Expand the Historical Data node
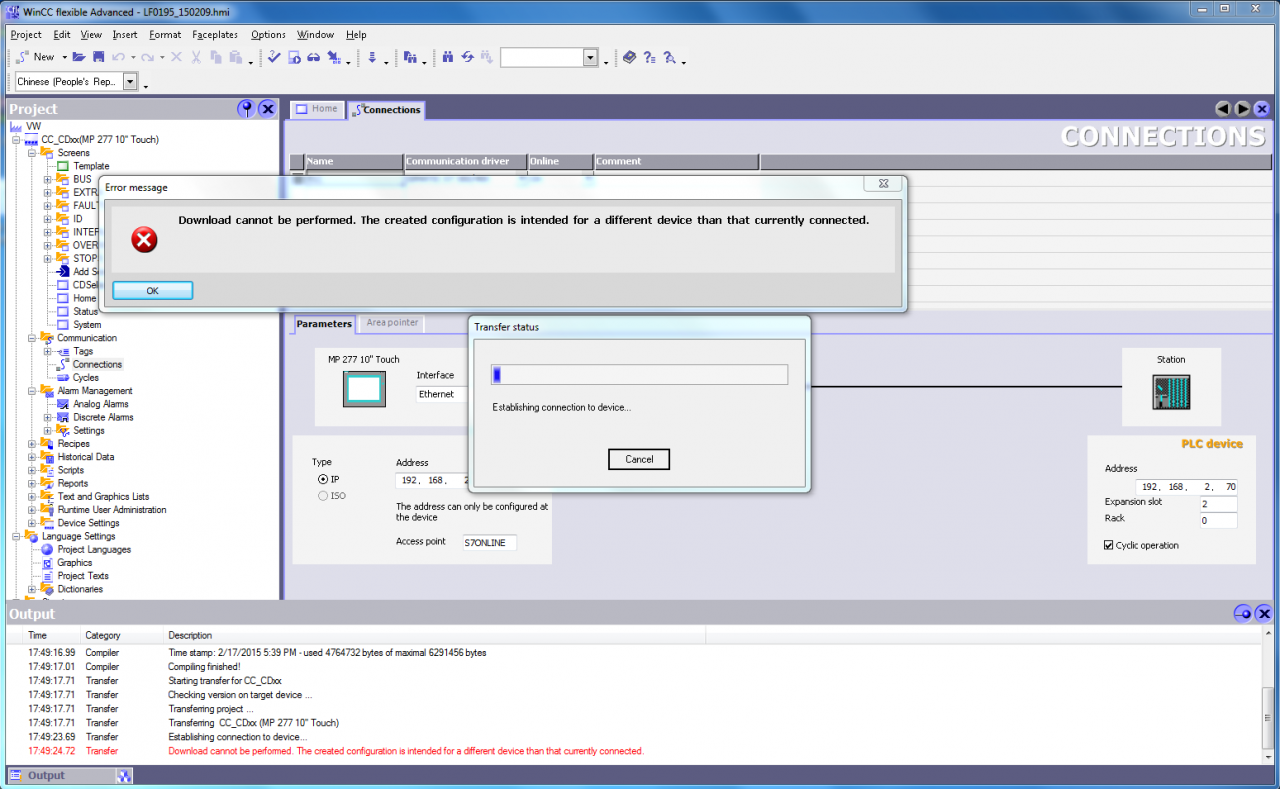 32,457
